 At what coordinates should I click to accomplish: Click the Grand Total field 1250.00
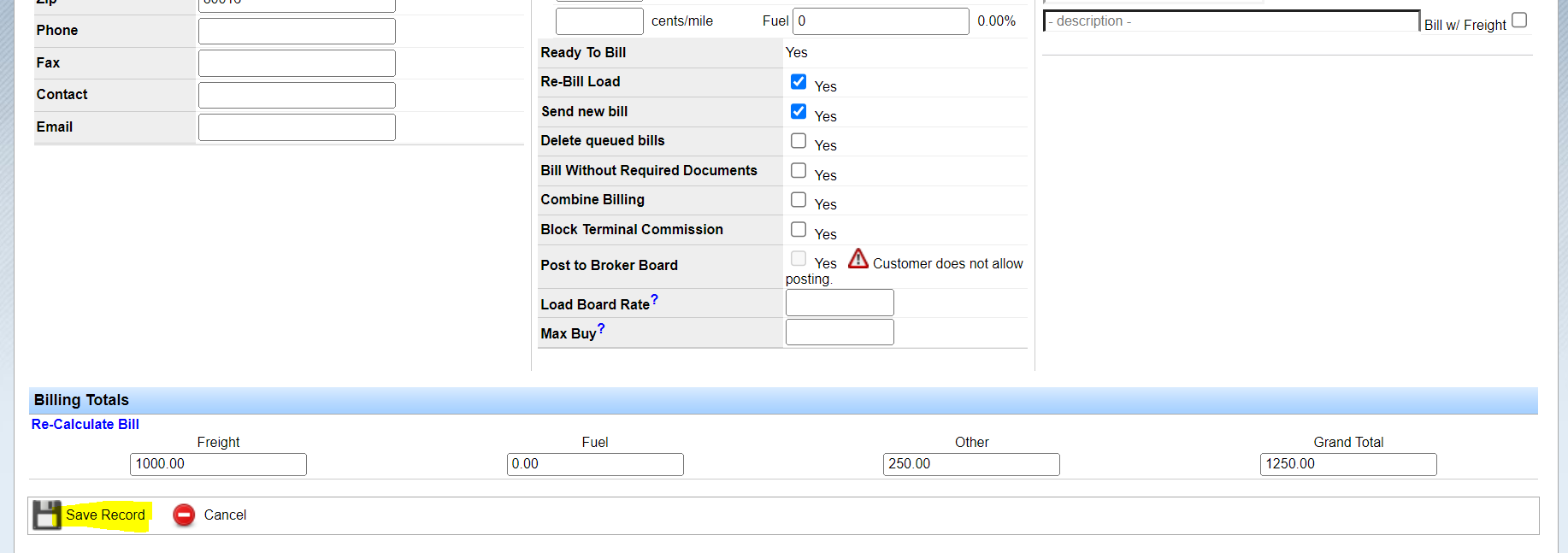[x=1348, y=464]
